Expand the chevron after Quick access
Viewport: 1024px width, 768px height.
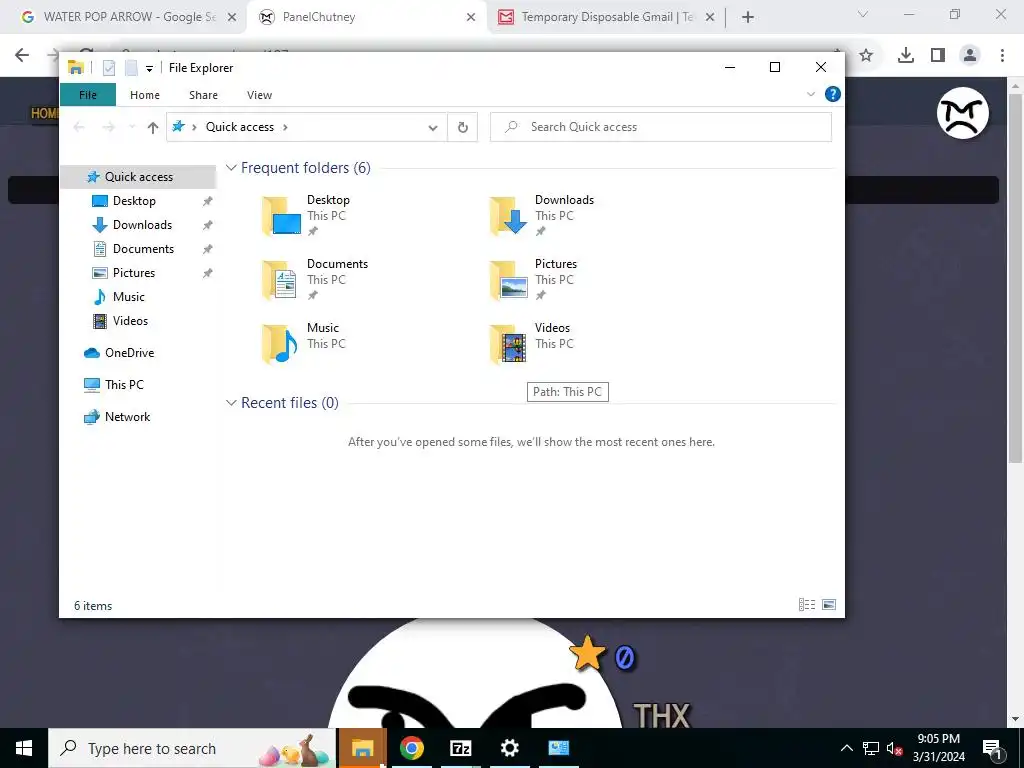point(285,127)
